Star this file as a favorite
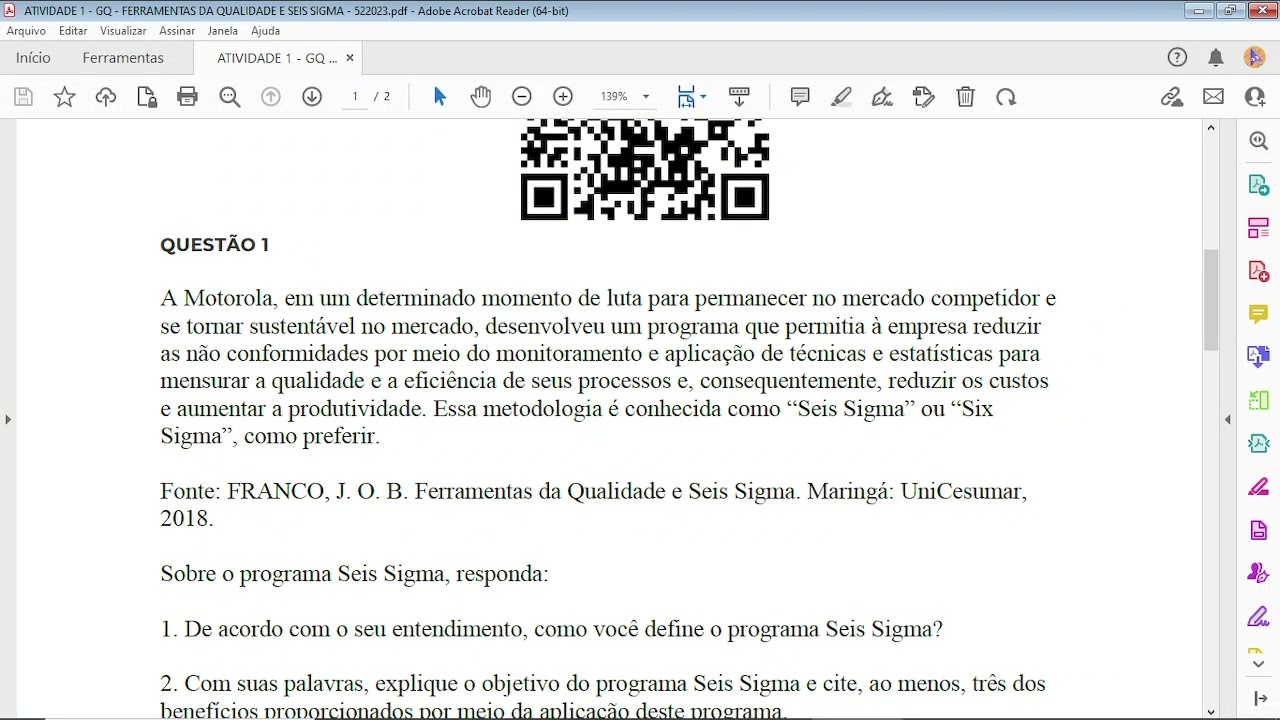The image size is (1280, 720). tap(64, 97)
